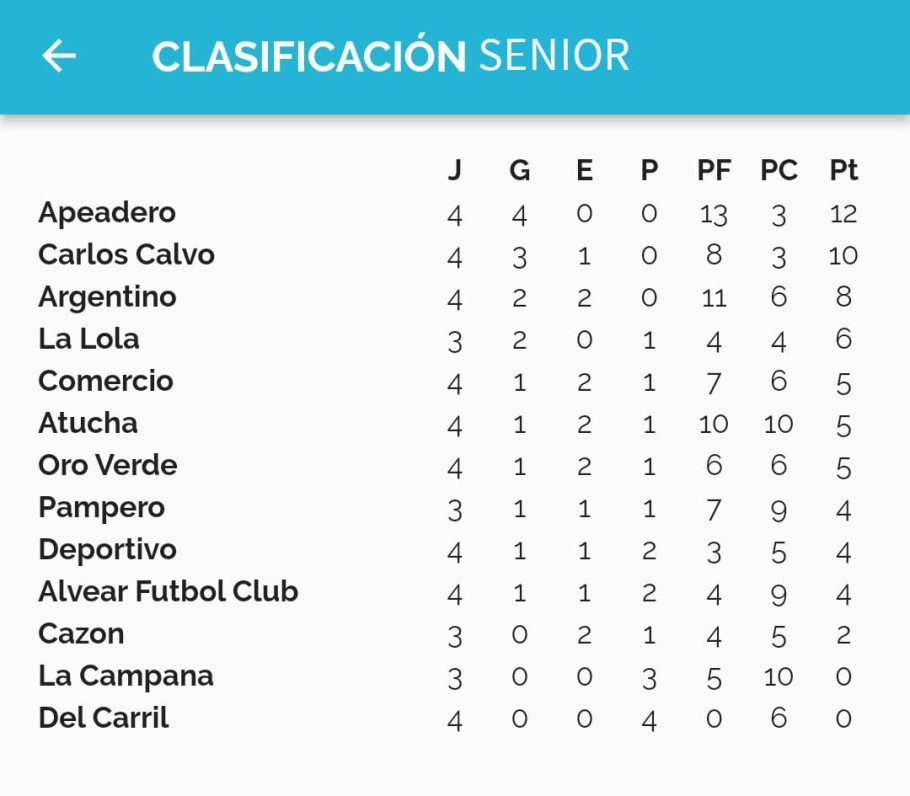Tap the Pampero team name
The width and height of the screenshot is (910, 796).
(x=102, y=508)
